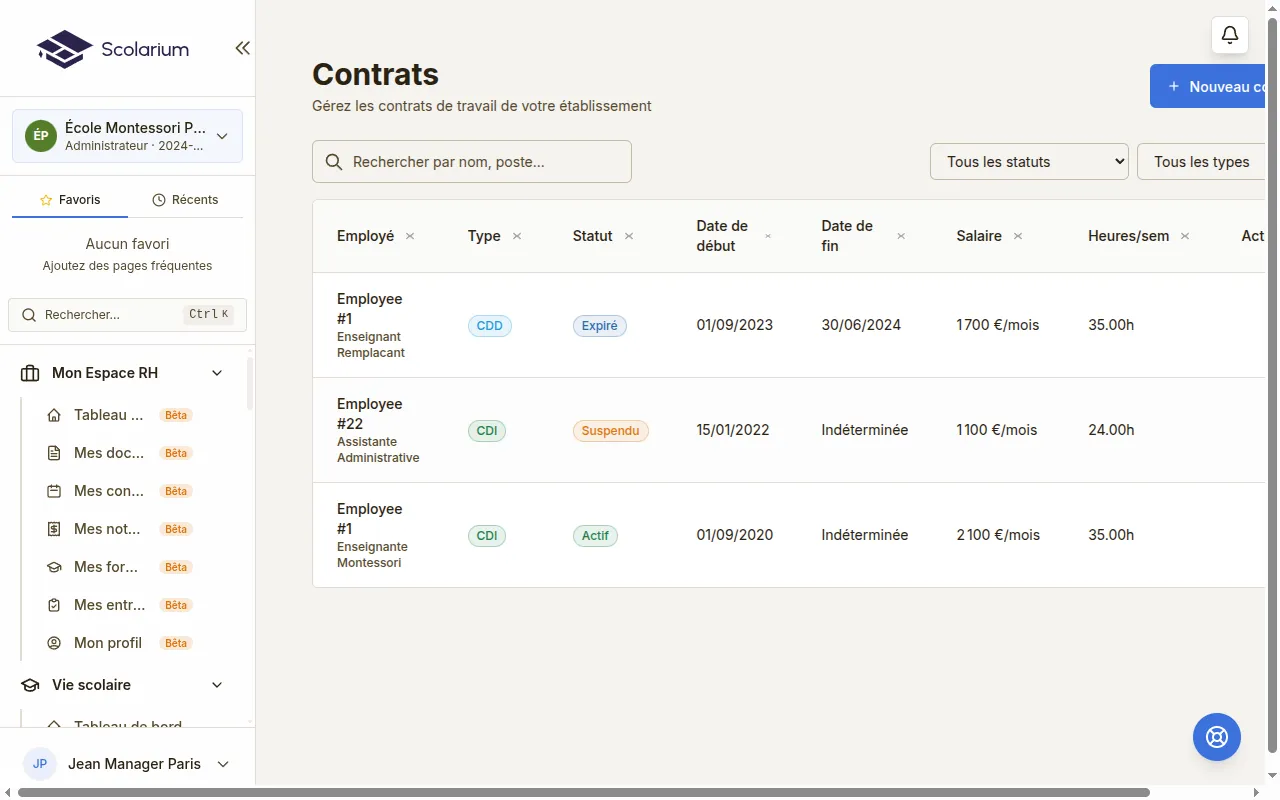Click the Rechercher par nom, poste field

click(472, 162)
